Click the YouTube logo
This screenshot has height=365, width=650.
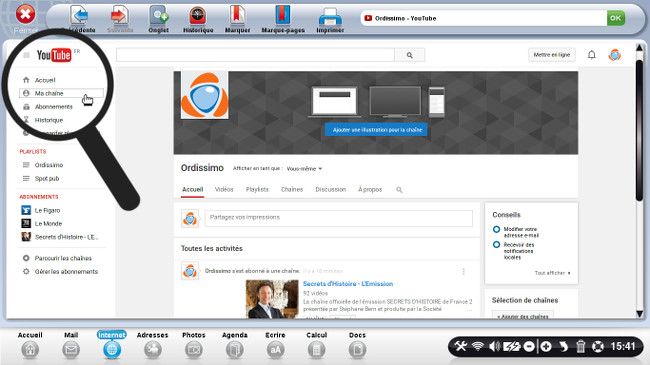point(54,55)
